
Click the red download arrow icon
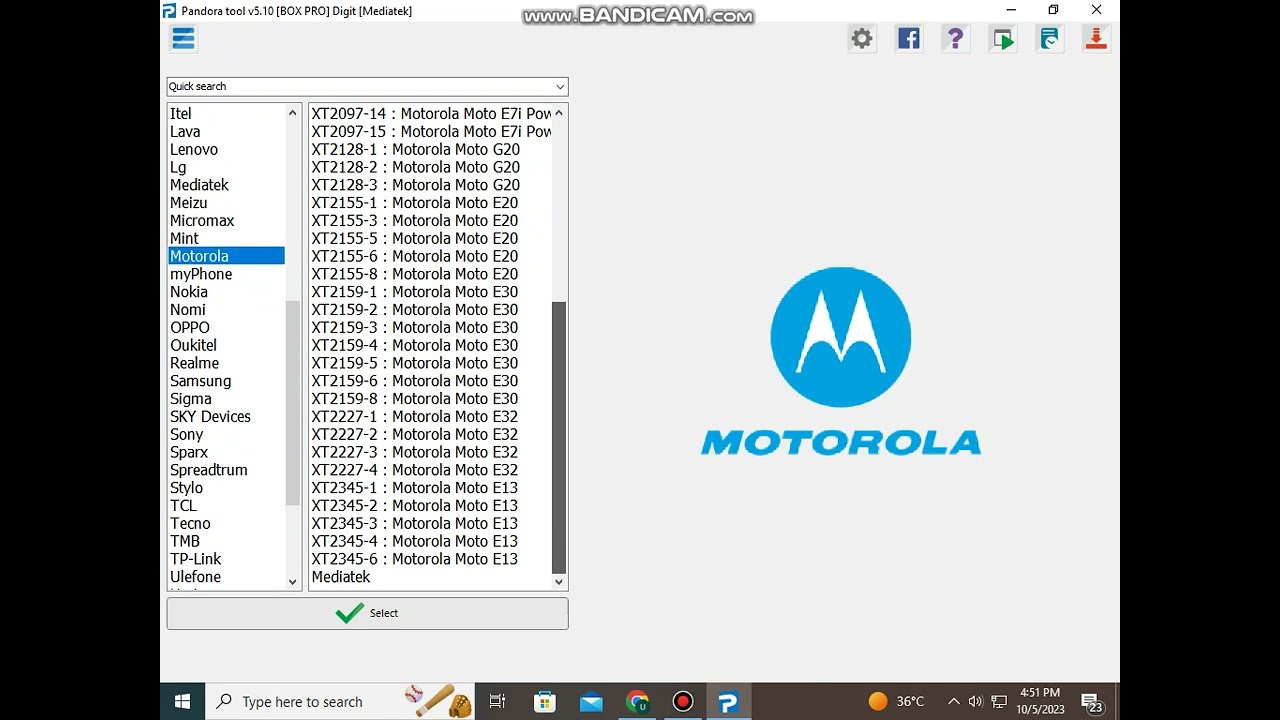click(x=1096, y=39)
